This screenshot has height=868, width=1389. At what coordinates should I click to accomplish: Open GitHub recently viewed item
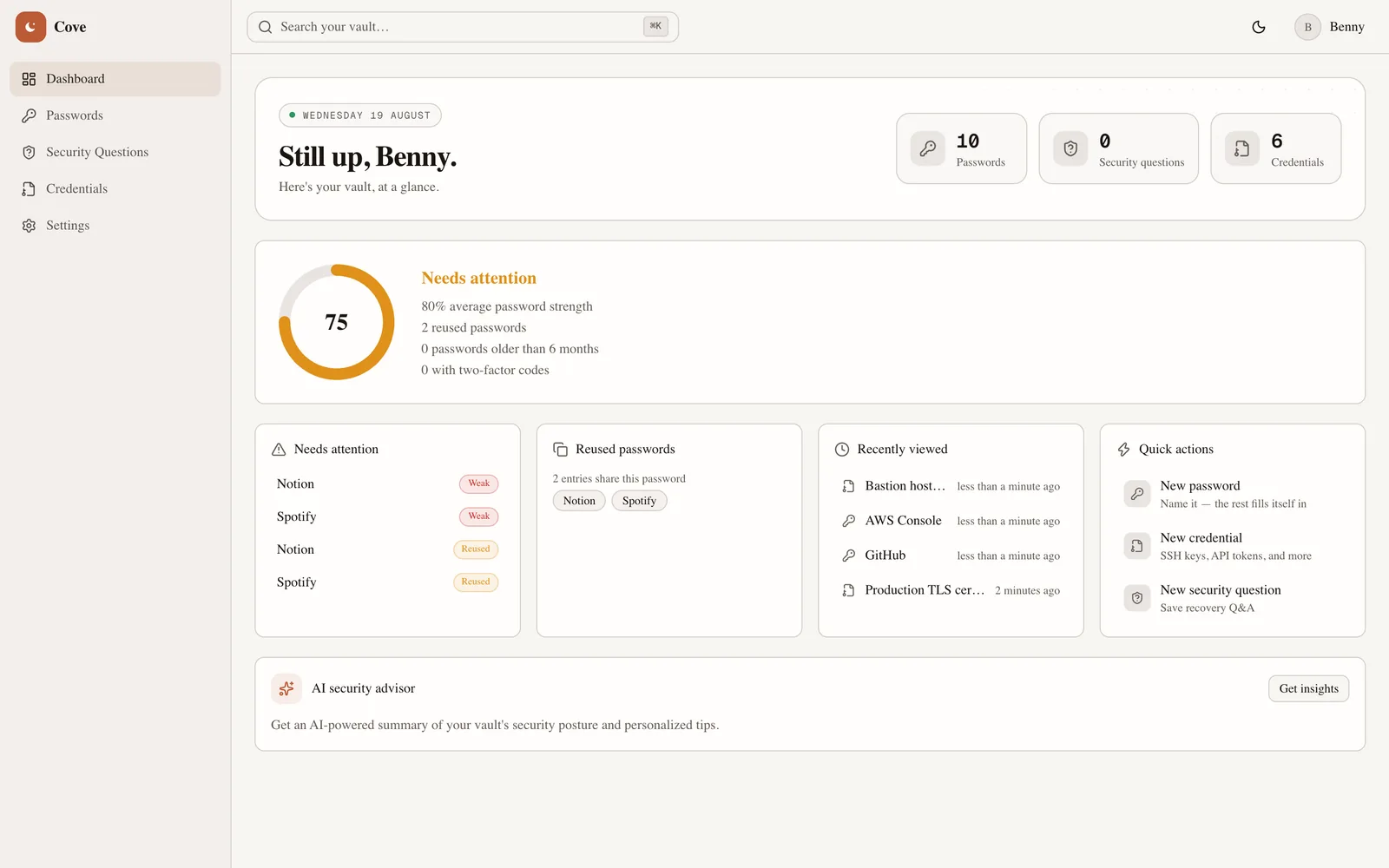click(951, 556)
